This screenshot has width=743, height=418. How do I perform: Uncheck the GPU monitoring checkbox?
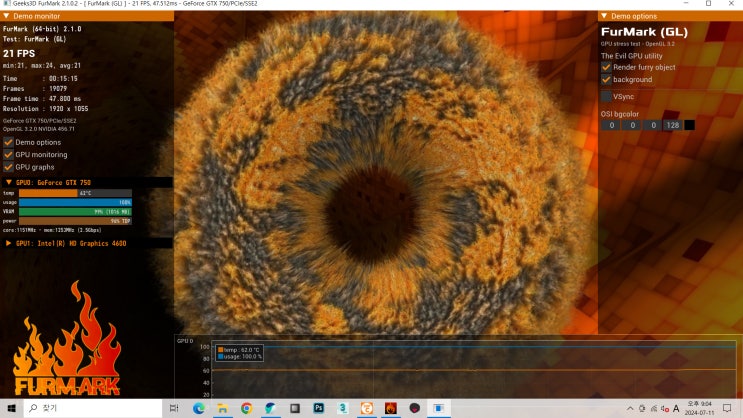(x=8, y=154)
